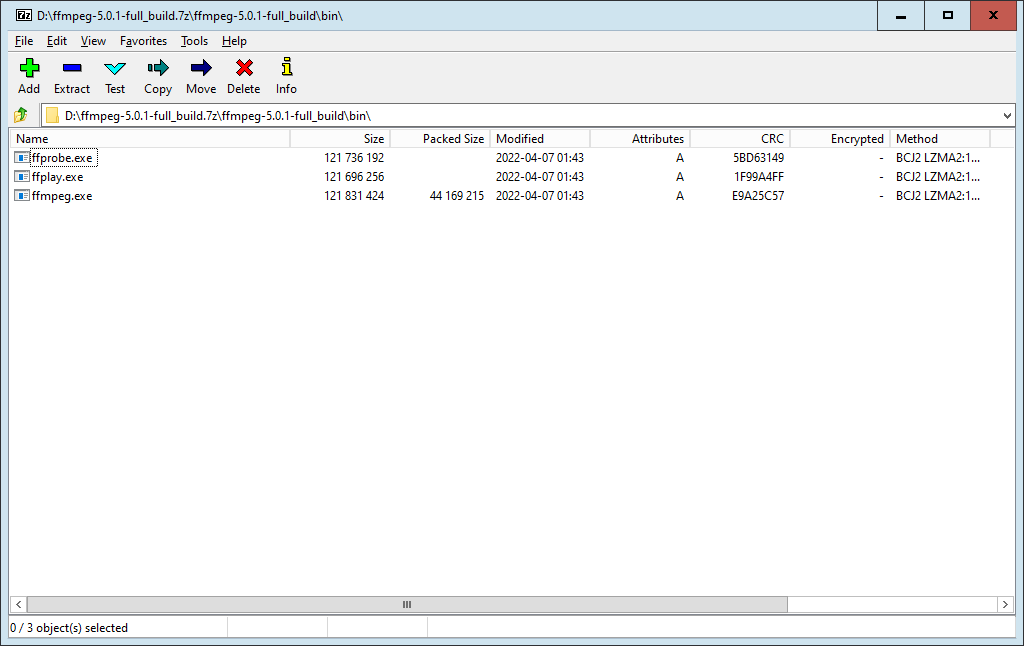This screenshot has height=646, width=1024.
Task: Expand the address path dropdown arrow
Action: 1007,116
